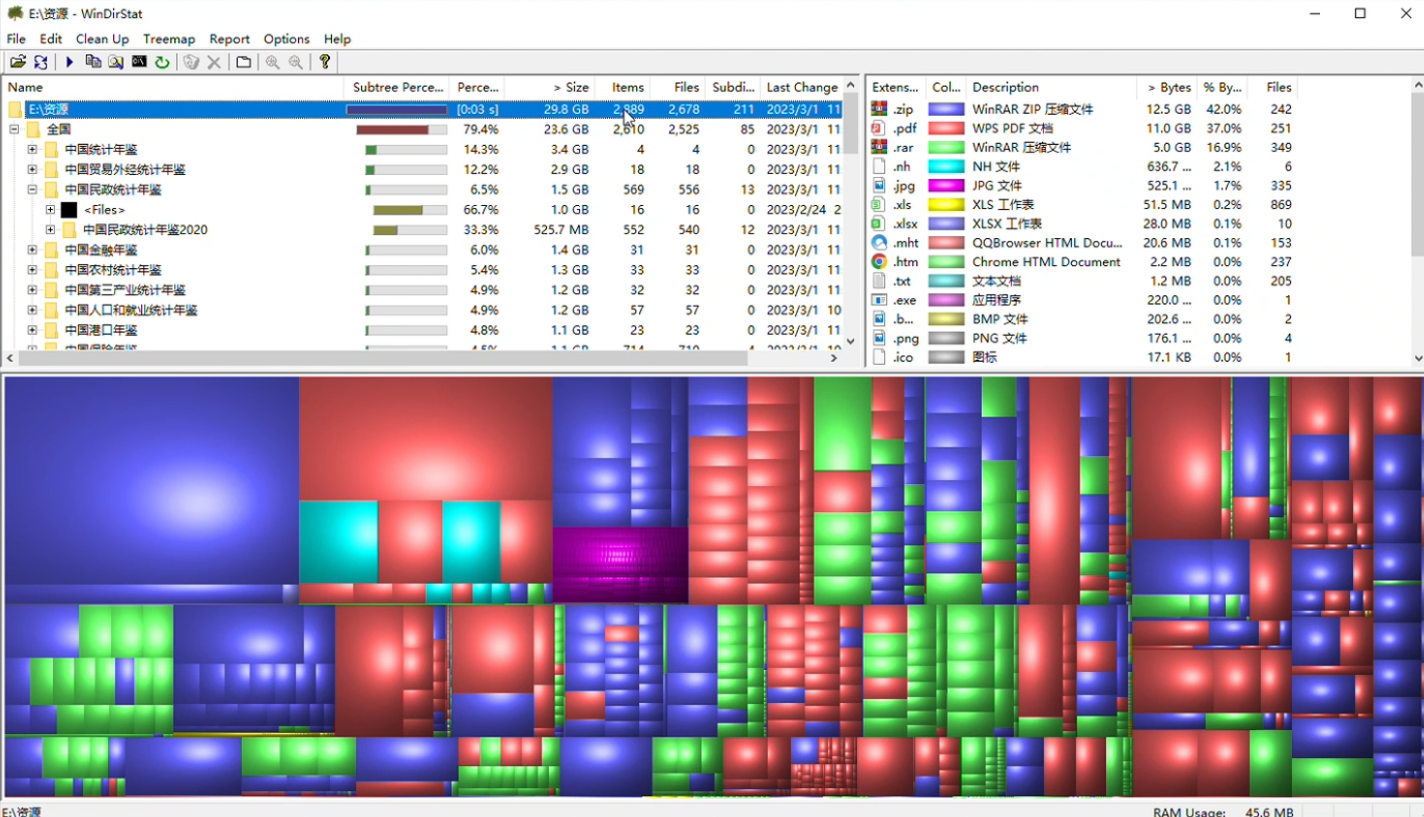1424x817 pixels.
Task: Collapse the 全国 folder tree node
Action: click(15, 129)
